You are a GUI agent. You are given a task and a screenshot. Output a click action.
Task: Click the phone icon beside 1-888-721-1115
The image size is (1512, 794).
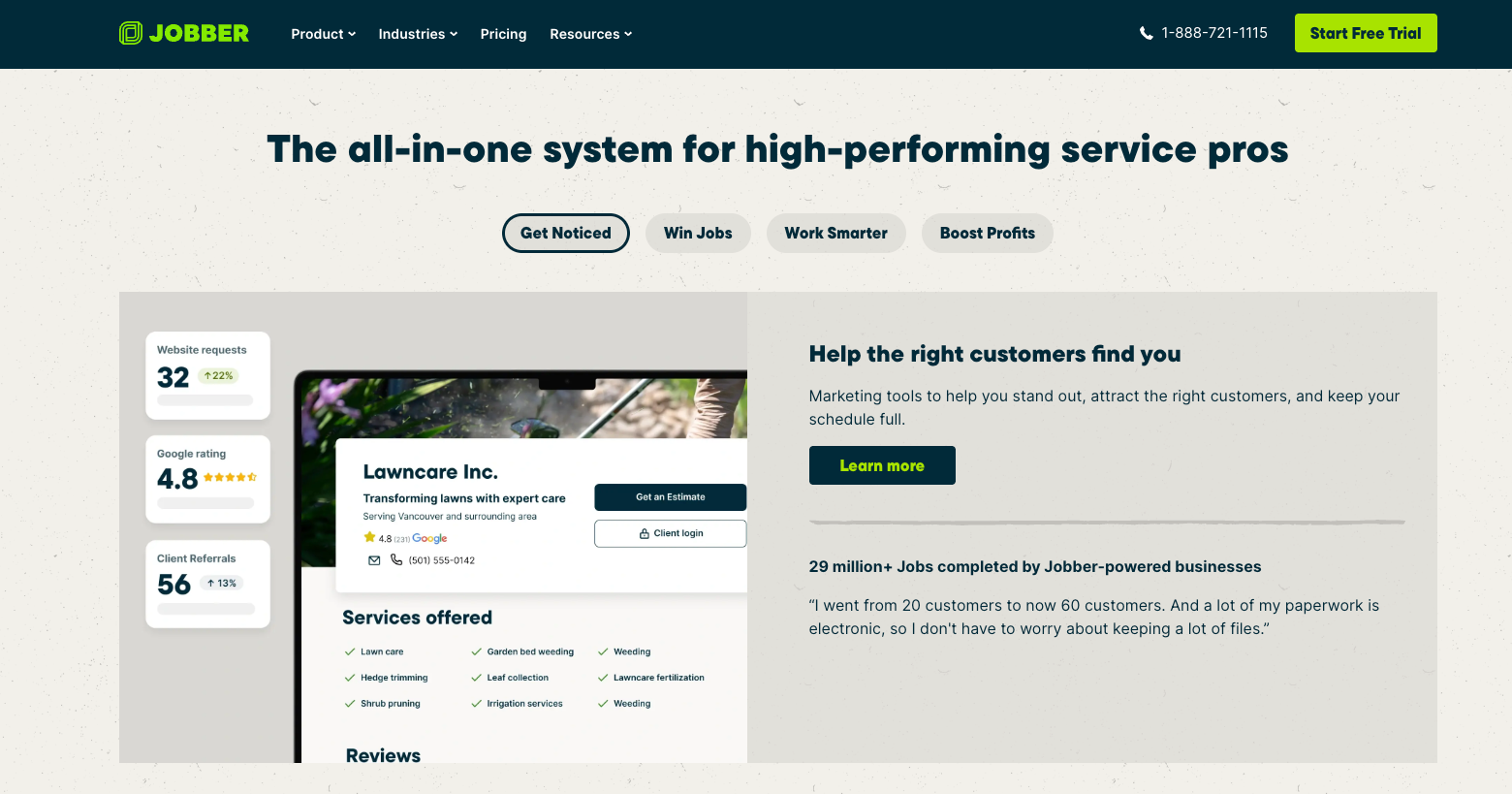coord(1147,33)
